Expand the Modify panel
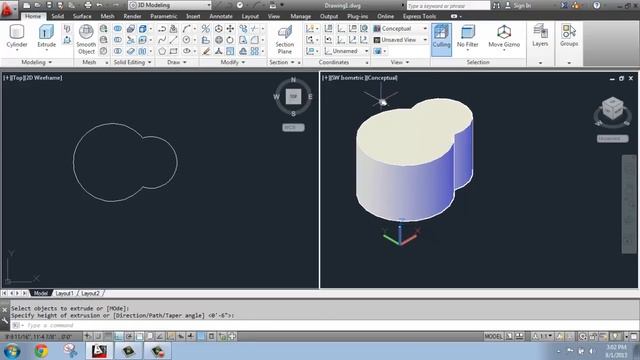This screenshot has height=360, width=640. tap(233, 62)
